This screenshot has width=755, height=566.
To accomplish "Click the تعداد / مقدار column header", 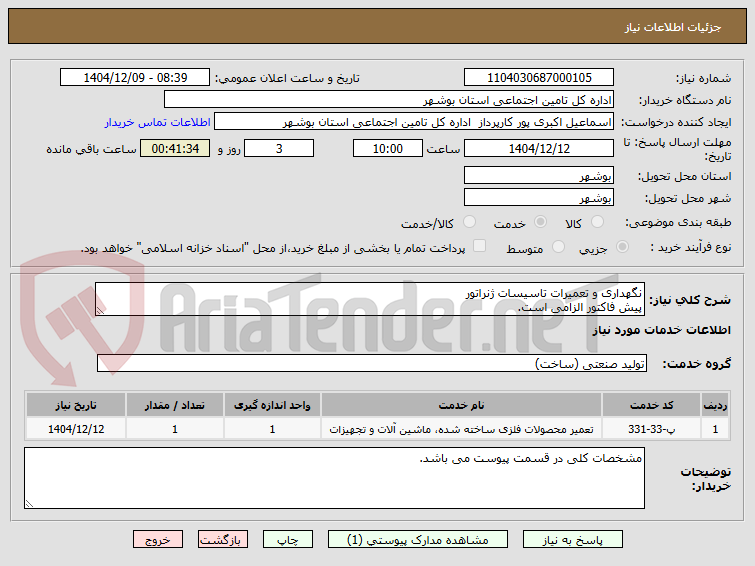I will [175, 405].
